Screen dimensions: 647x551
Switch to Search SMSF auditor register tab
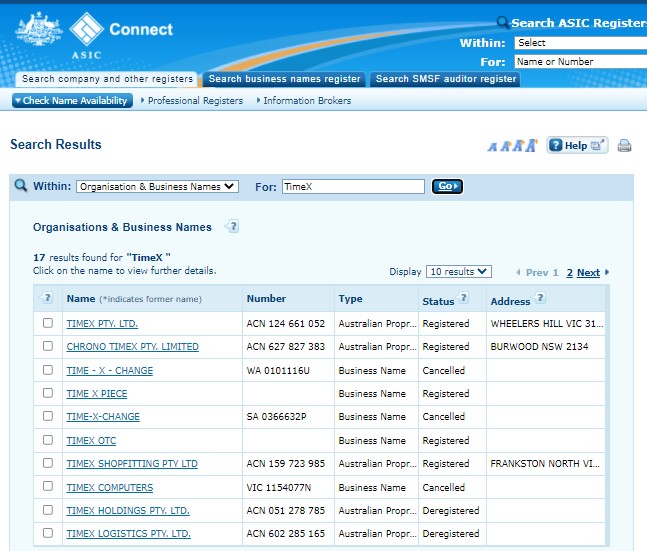[446, 79]
